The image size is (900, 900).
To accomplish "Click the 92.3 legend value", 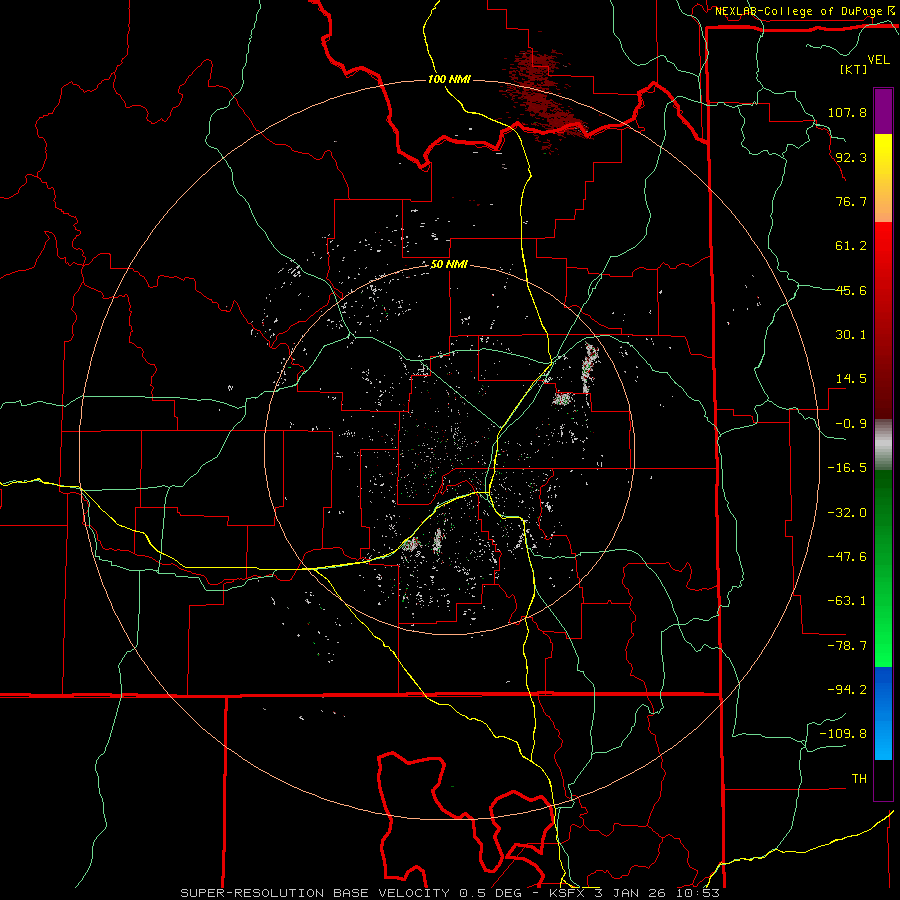I will tap(851, 157).
